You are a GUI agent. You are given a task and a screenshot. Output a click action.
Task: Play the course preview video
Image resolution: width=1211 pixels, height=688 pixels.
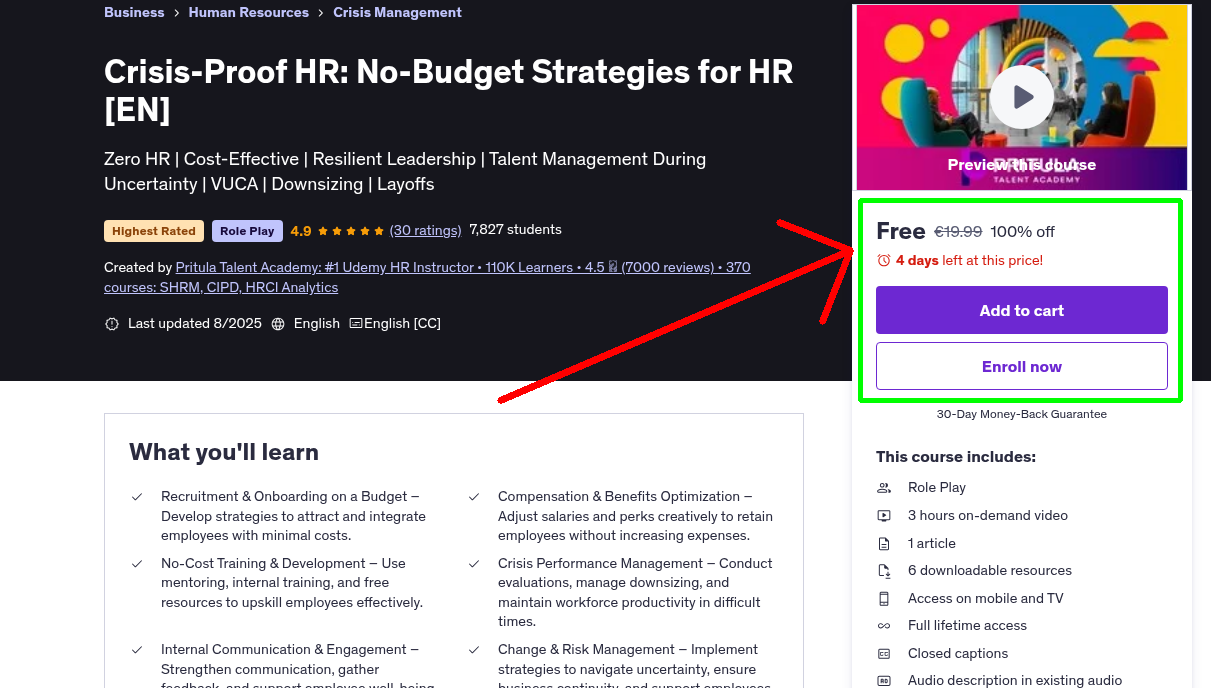1021,97
